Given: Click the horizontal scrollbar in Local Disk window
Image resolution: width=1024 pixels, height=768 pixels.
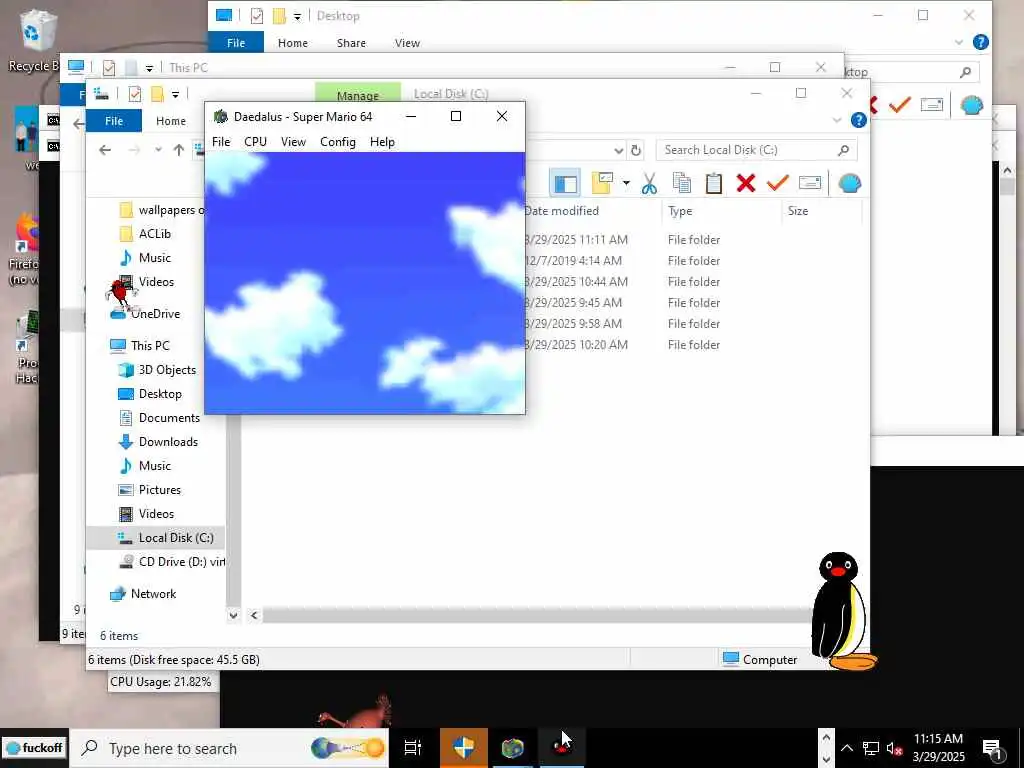Looking at the screenshot, I should click(536, 615).
